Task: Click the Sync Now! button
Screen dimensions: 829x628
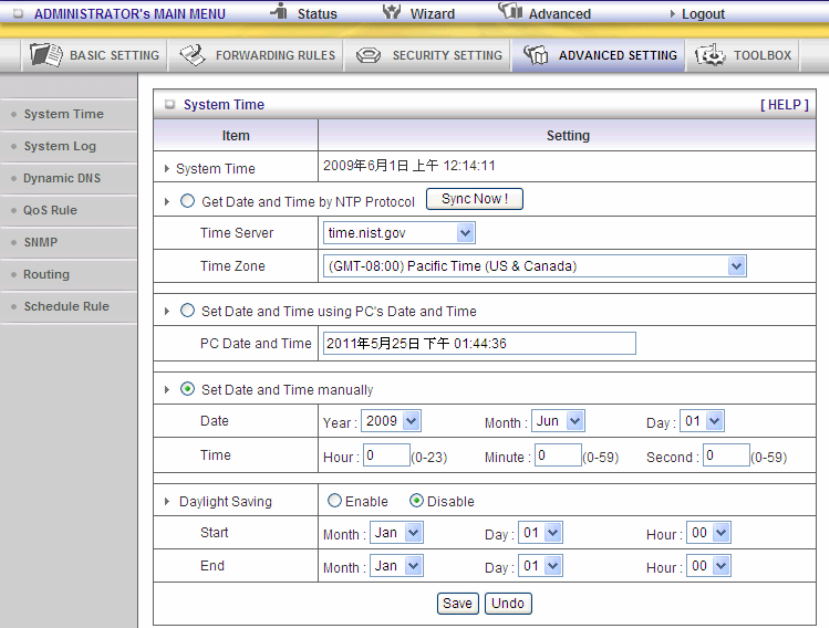Action: (474, 199)
